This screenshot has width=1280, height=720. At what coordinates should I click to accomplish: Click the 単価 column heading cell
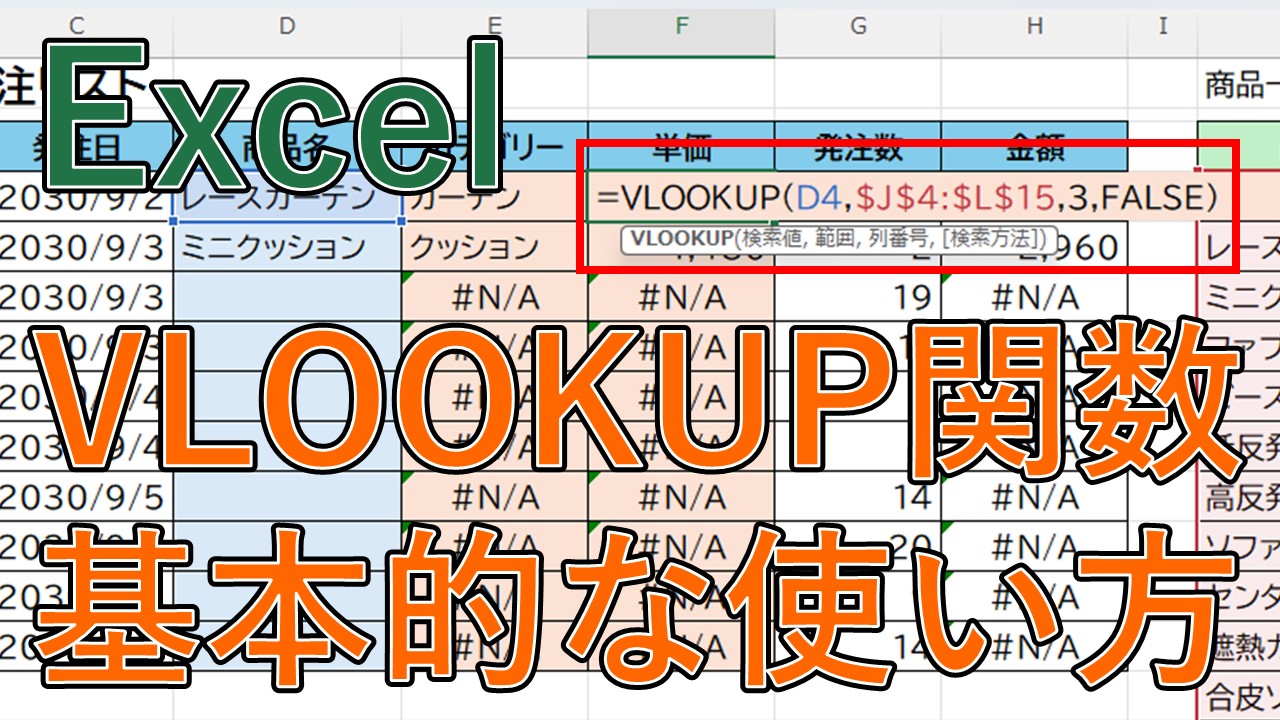(x=681, y=148)
